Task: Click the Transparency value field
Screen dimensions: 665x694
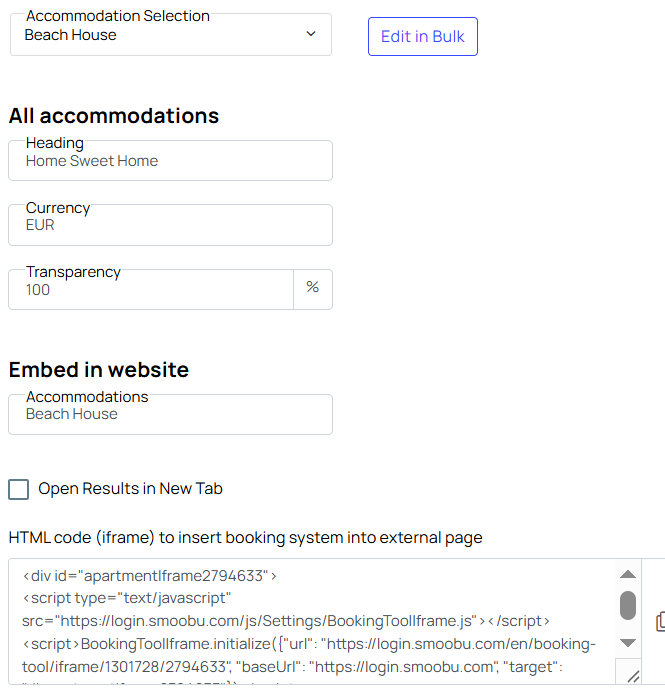Action: coord(151,289)
